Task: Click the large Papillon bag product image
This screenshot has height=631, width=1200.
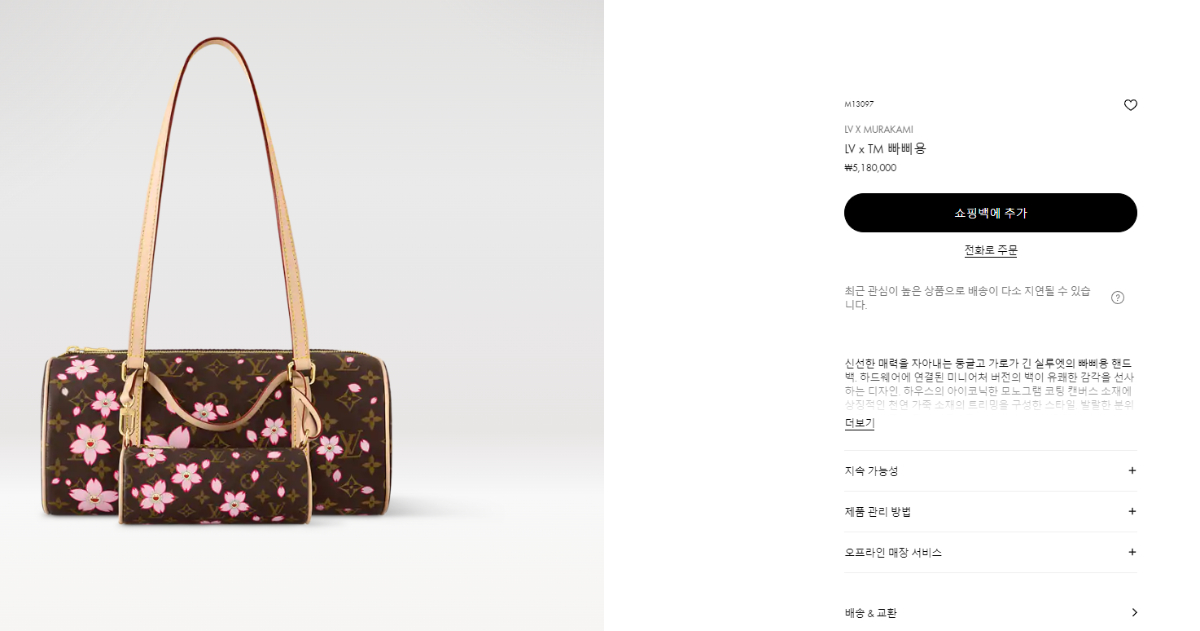Action: pos(218,280)
